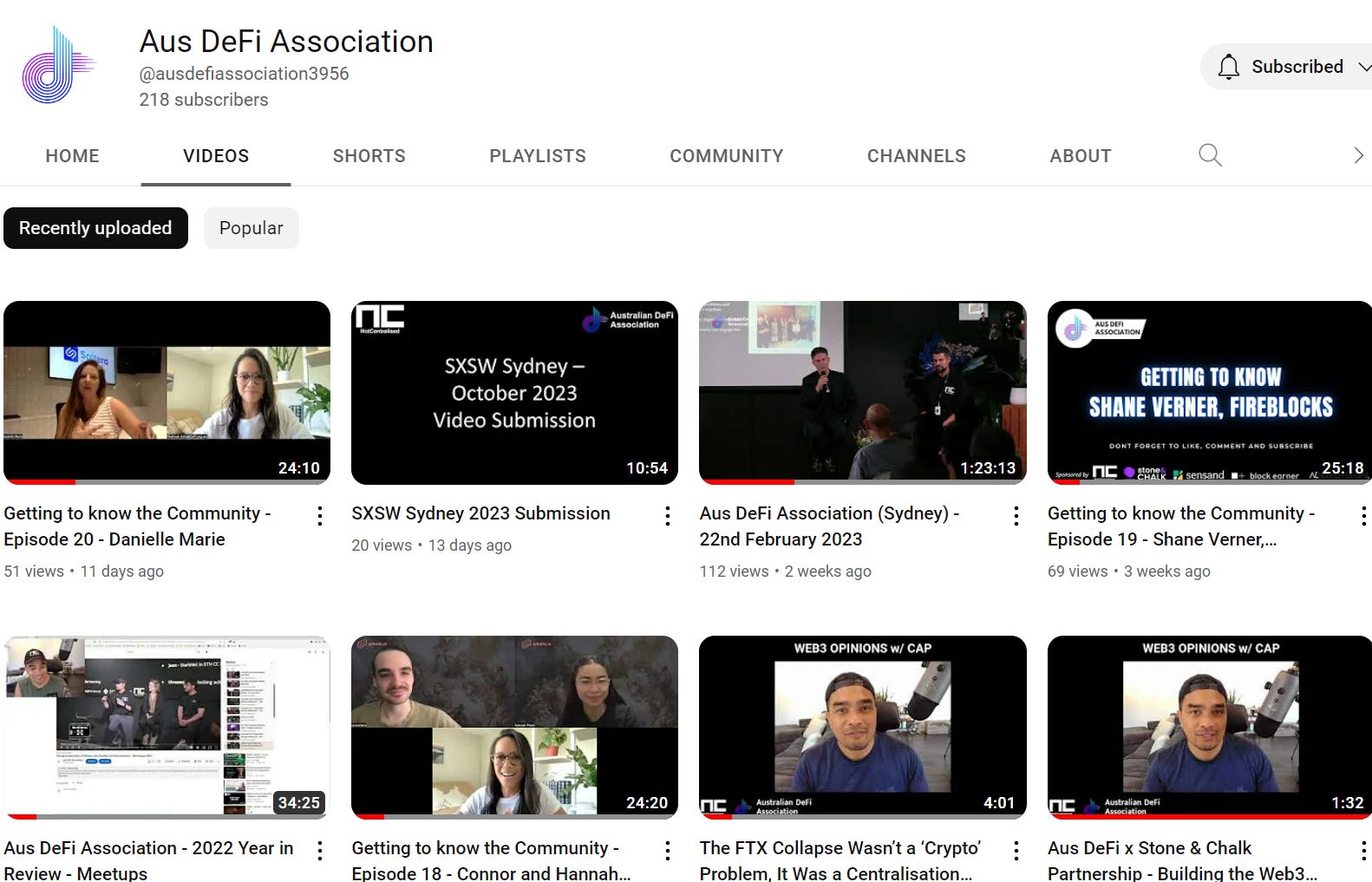Click the 1:23:13 Sydney meetup thumbnail
The image size is (1372, 882).
863,392
